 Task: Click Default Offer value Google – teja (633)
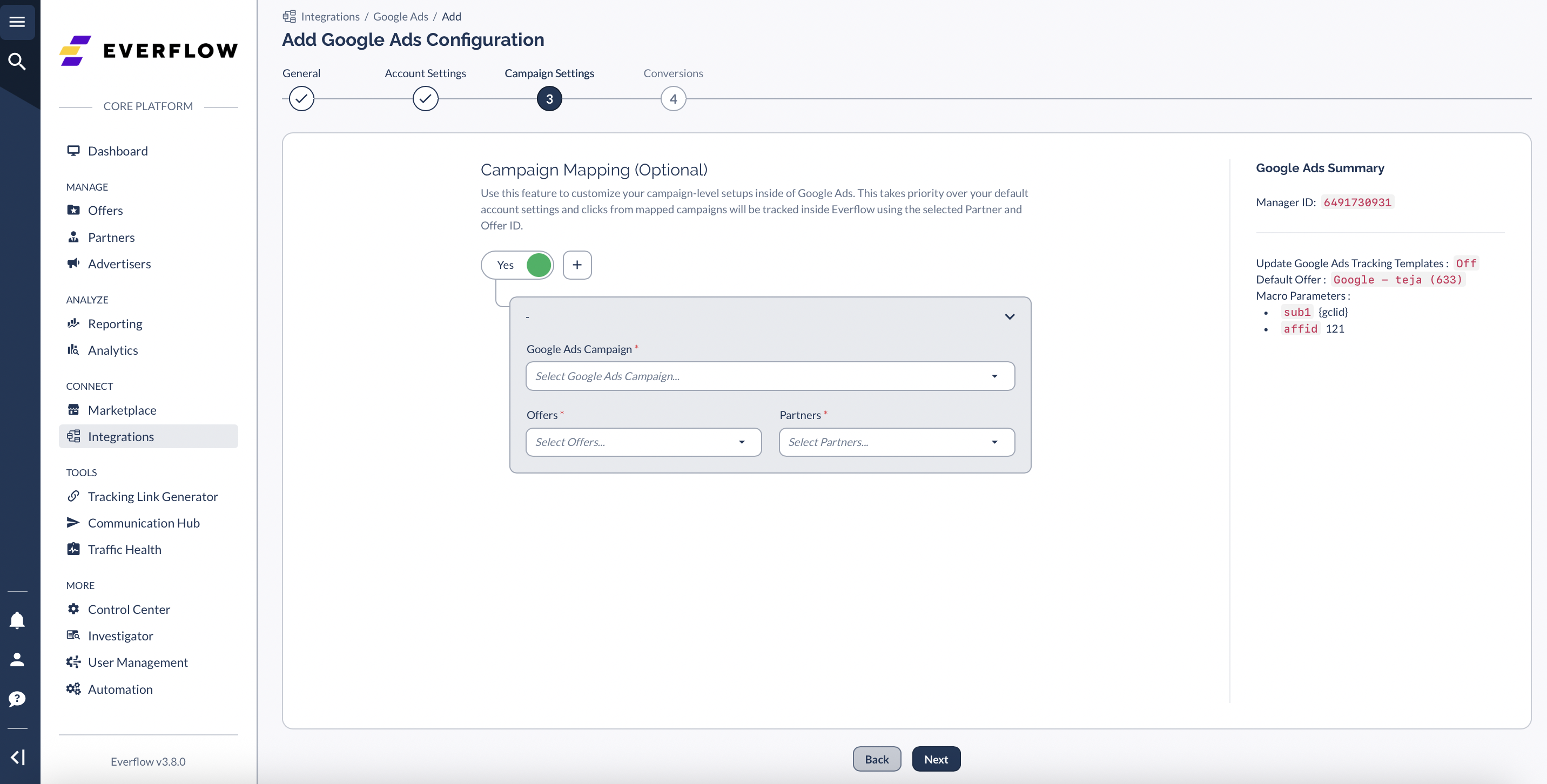coord(1398,280)
